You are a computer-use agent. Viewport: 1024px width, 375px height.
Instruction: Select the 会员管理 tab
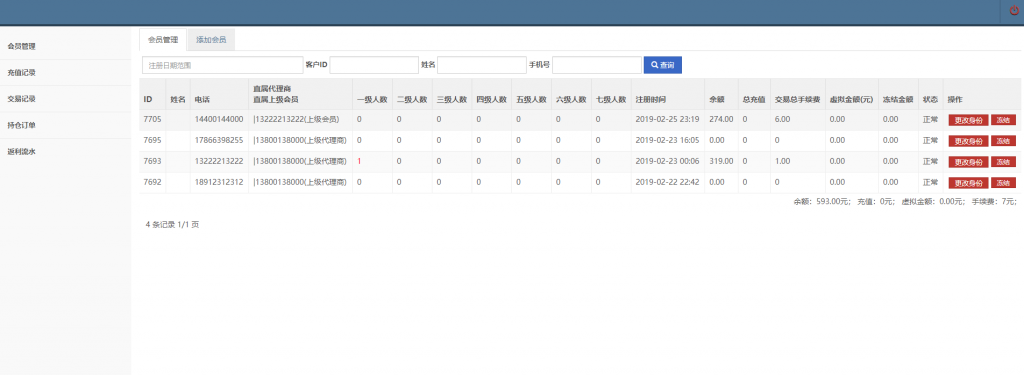[163, 40]
